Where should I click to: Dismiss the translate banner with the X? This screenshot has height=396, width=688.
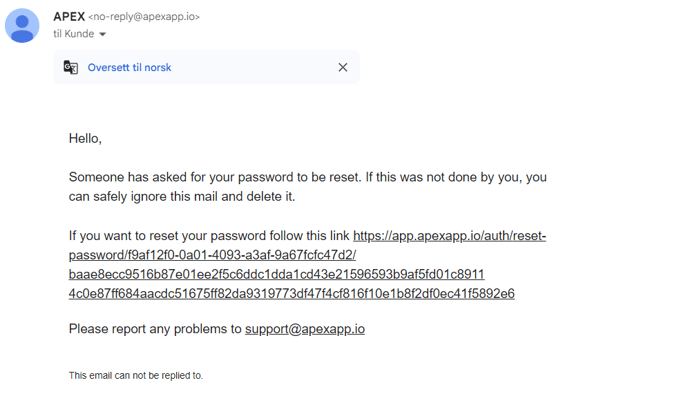coord(343,67)
